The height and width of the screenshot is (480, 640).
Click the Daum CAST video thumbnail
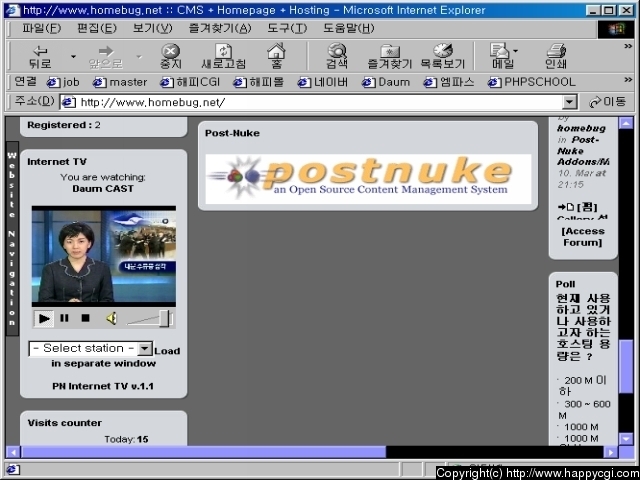tap(104, 256)
